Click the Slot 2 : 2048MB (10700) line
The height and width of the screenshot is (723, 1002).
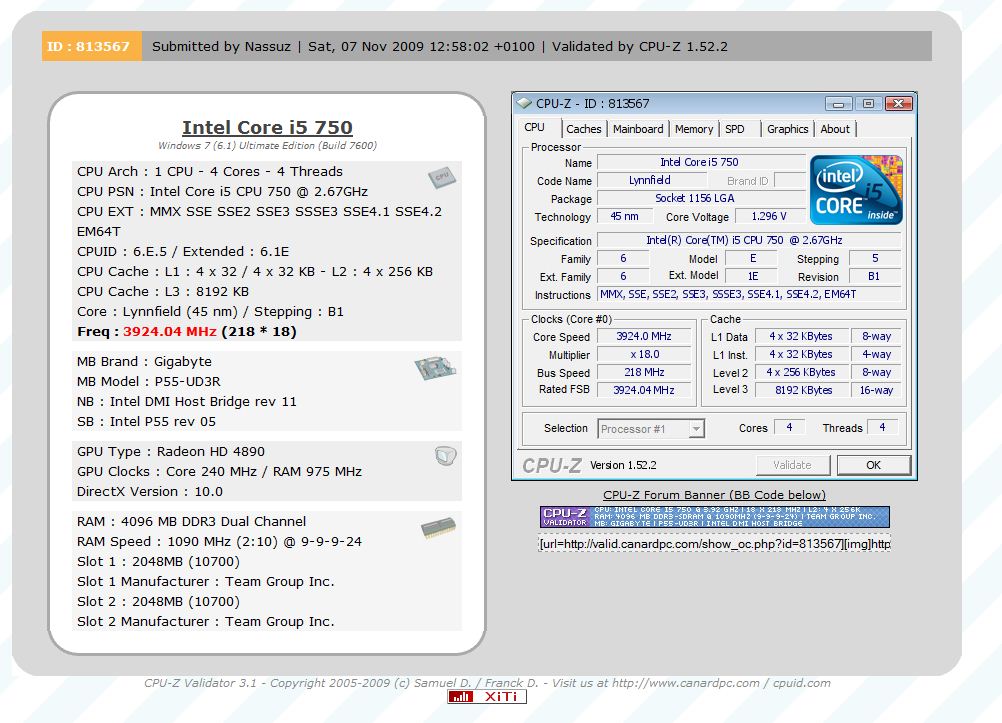[x=158, y=602]
